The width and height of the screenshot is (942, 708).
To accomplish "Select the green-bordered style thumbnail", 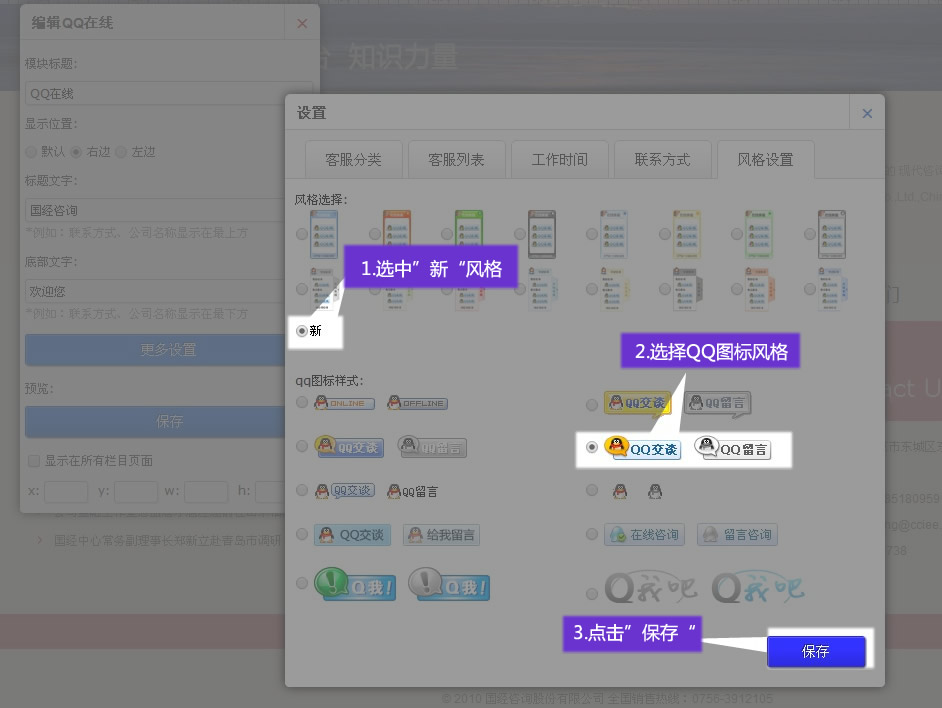I will tap(469, 233).
